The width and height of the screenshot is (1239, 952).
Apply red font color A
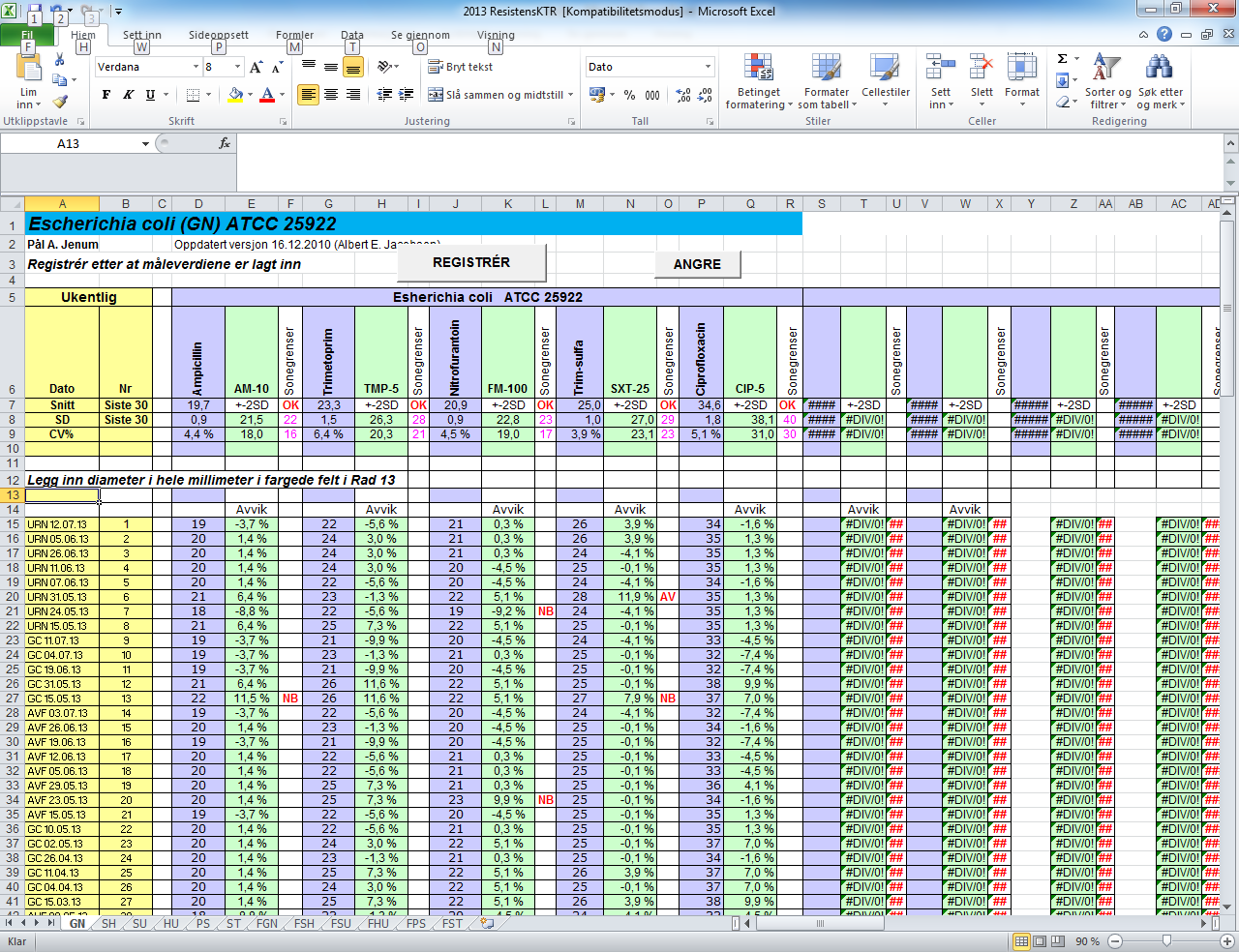click(x=267, y=95)
